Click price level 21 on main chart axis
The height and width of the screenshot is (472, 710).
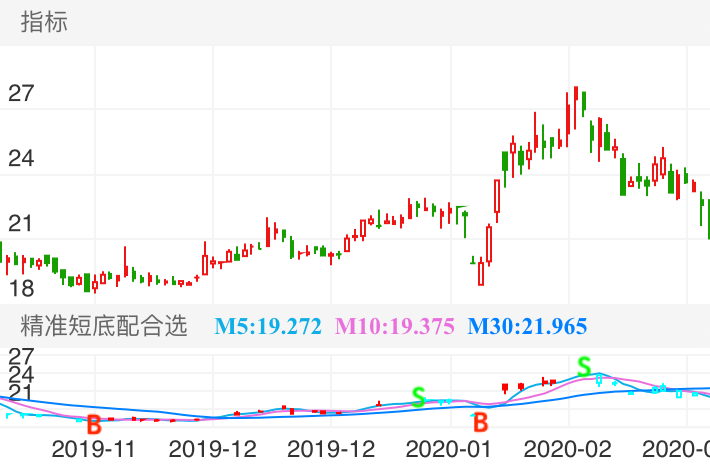21,223
